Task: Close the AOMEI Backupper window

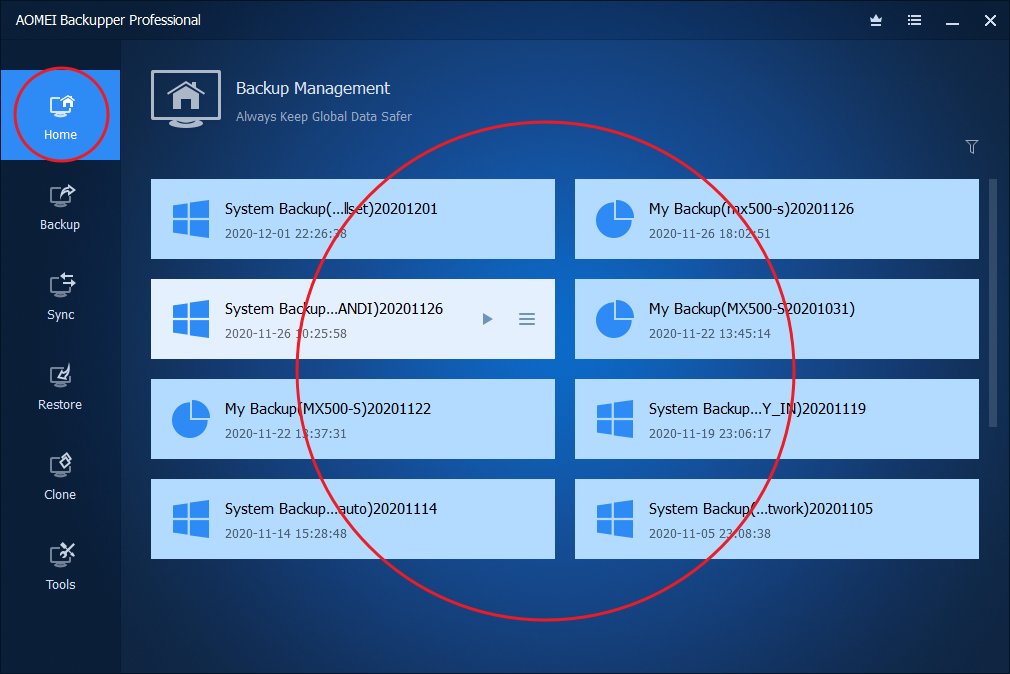Action: pyautogui.click(x=990, y=21)
